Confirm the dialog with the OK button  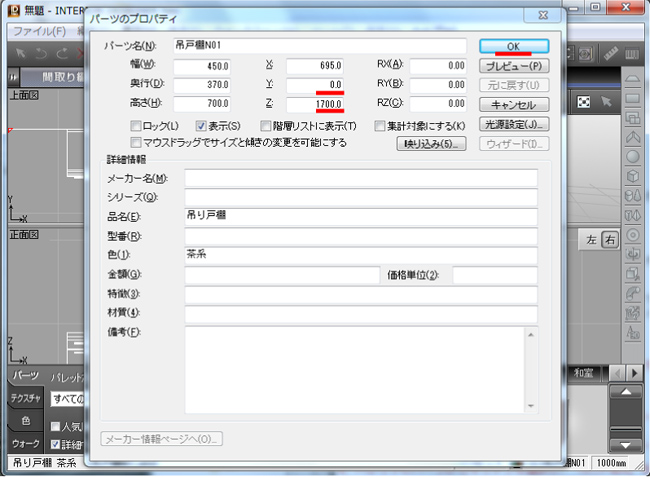click(513, 46)
